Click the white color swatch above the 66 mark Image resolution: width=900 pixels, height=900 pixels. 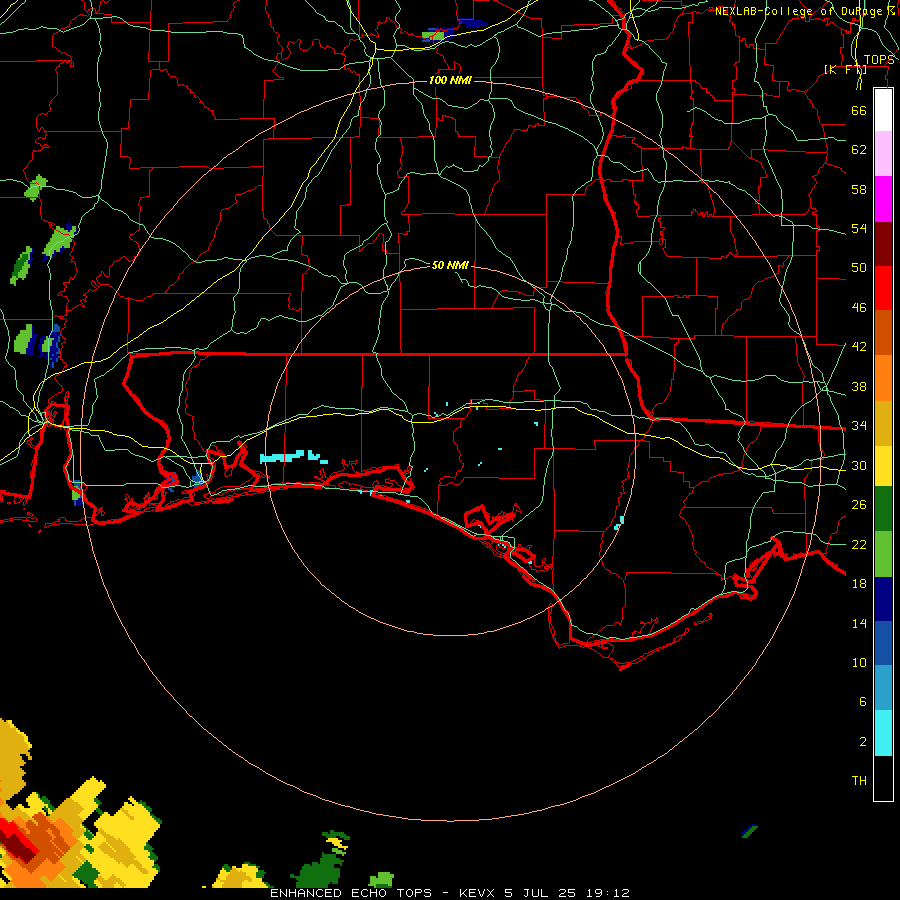pyautogui.click(x=883, y=110)
